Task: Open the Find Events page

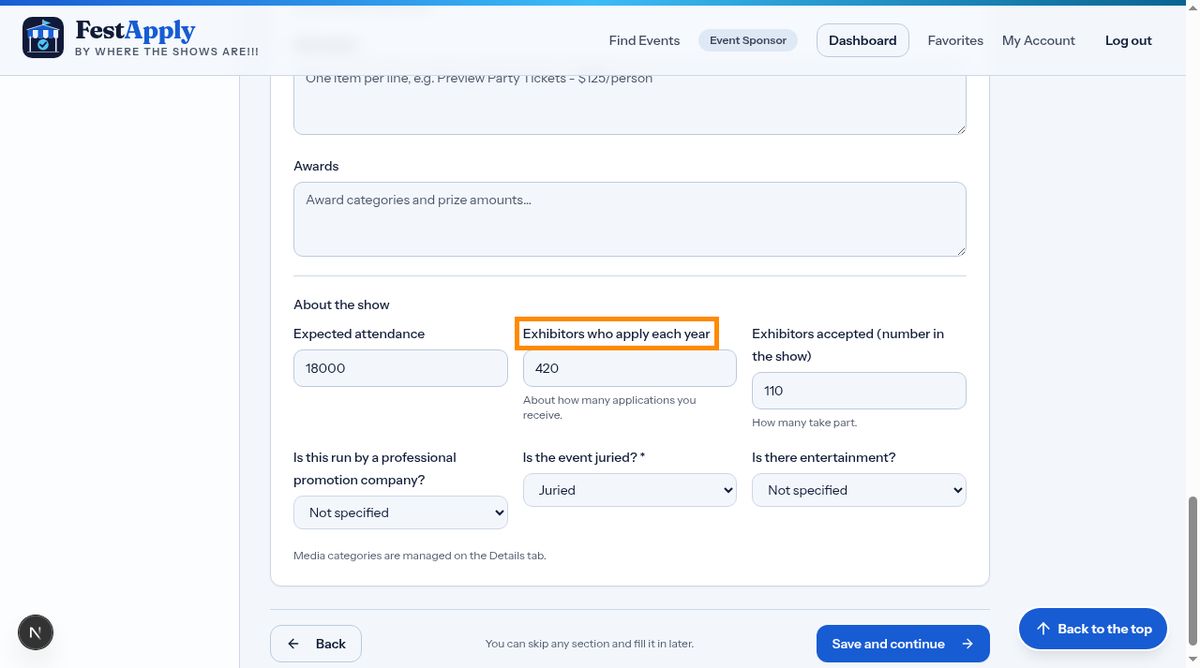Action: (x=644, y=40)
